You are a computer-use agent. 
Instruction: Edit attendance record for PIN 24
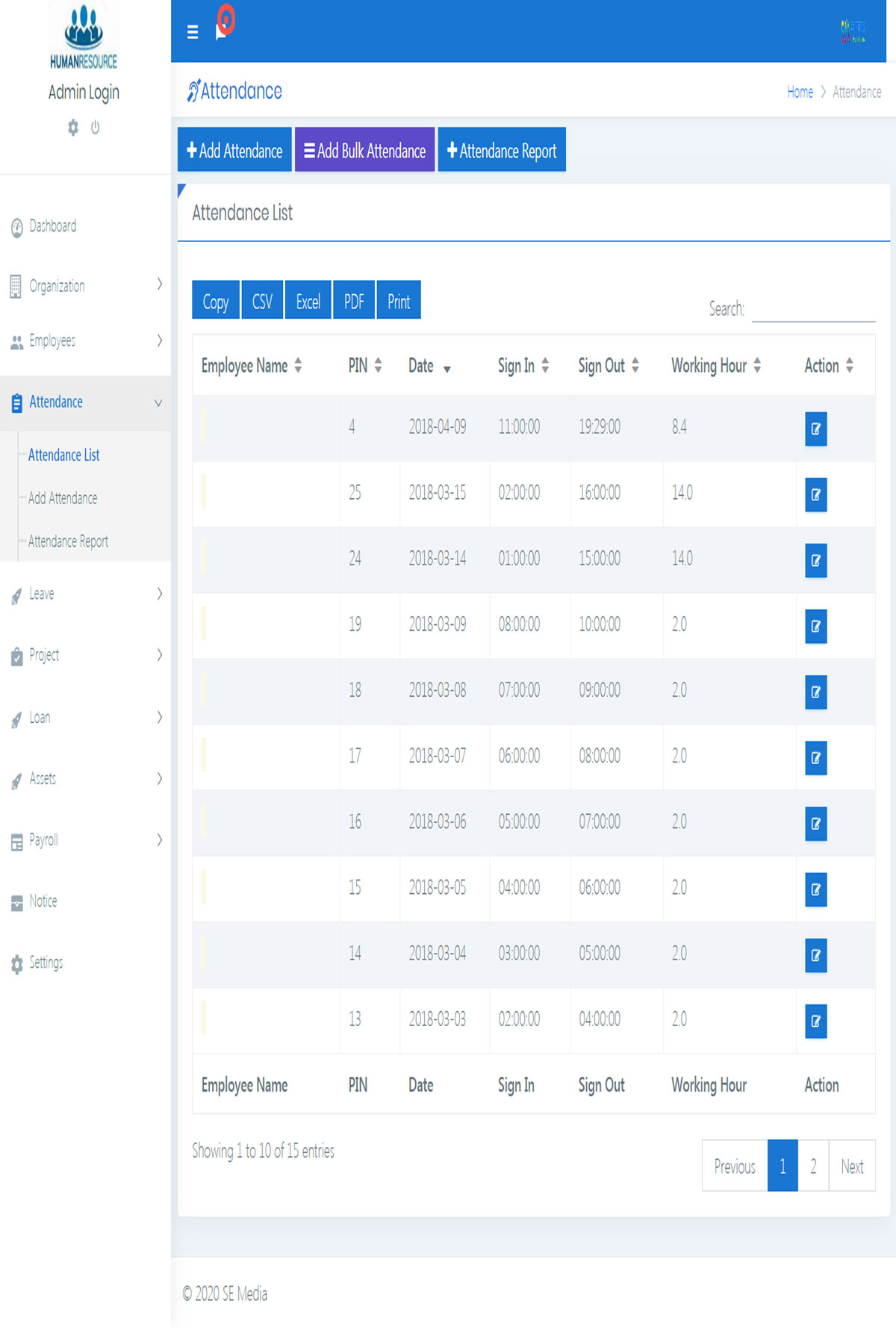(x=815, y=560)
